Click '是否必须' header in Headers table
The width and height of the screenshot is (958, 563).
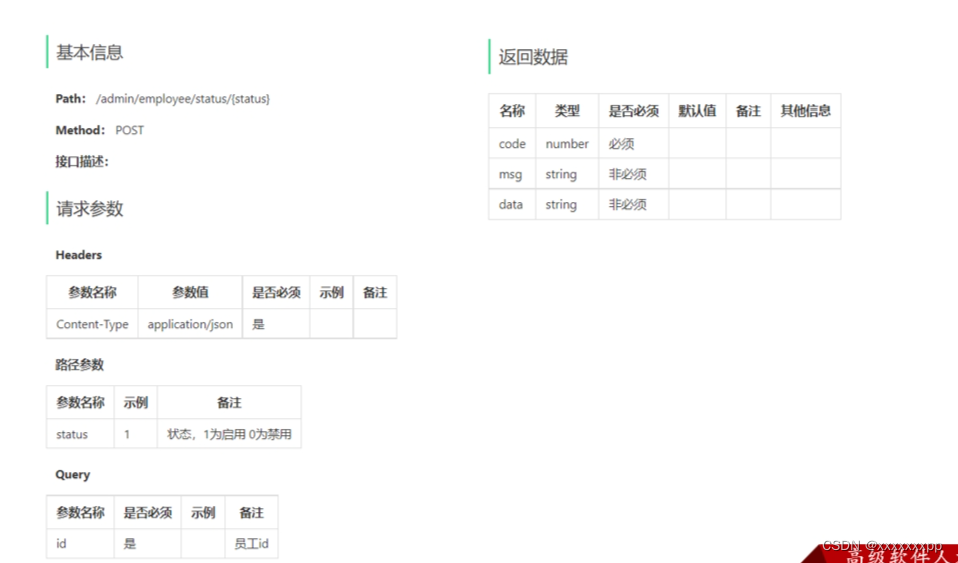pyautogui.click(x=276, y=293)
